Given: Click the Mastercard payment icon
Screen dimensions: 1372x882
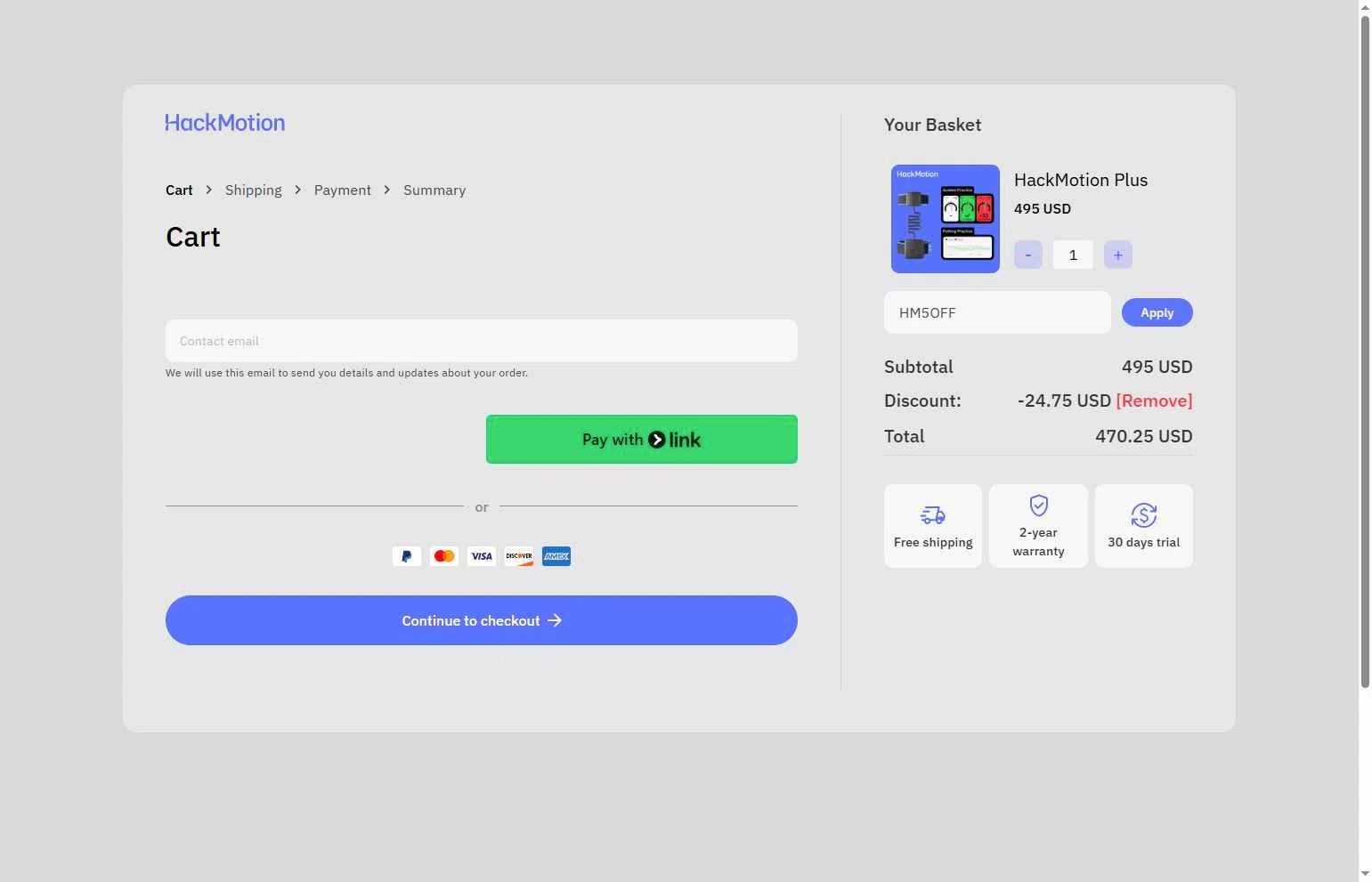Looking at the screenshot, I should coord(444,556).
